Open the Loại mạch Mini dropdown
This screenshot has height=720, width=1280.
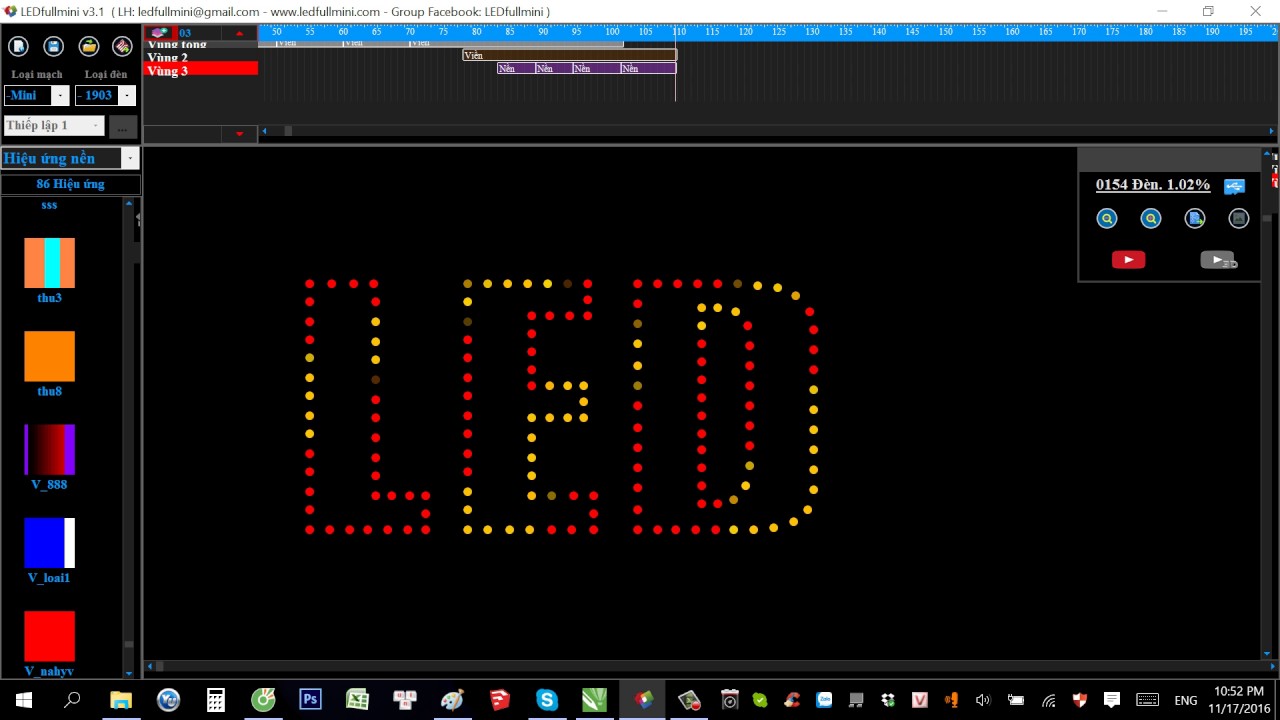[60, 95]
